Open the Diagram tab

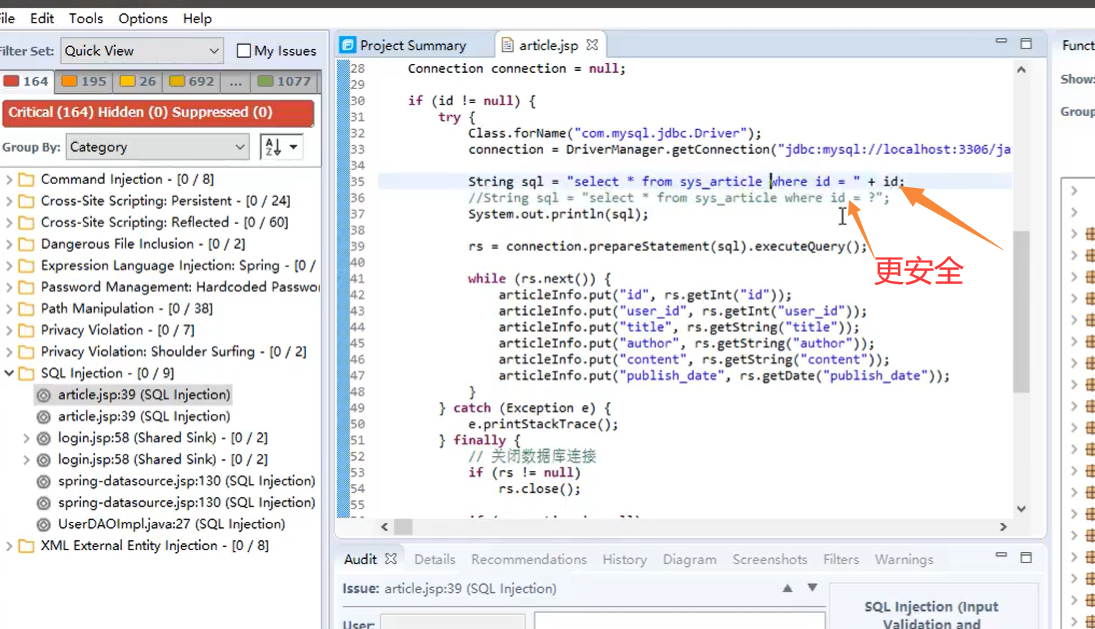point(689,559)
